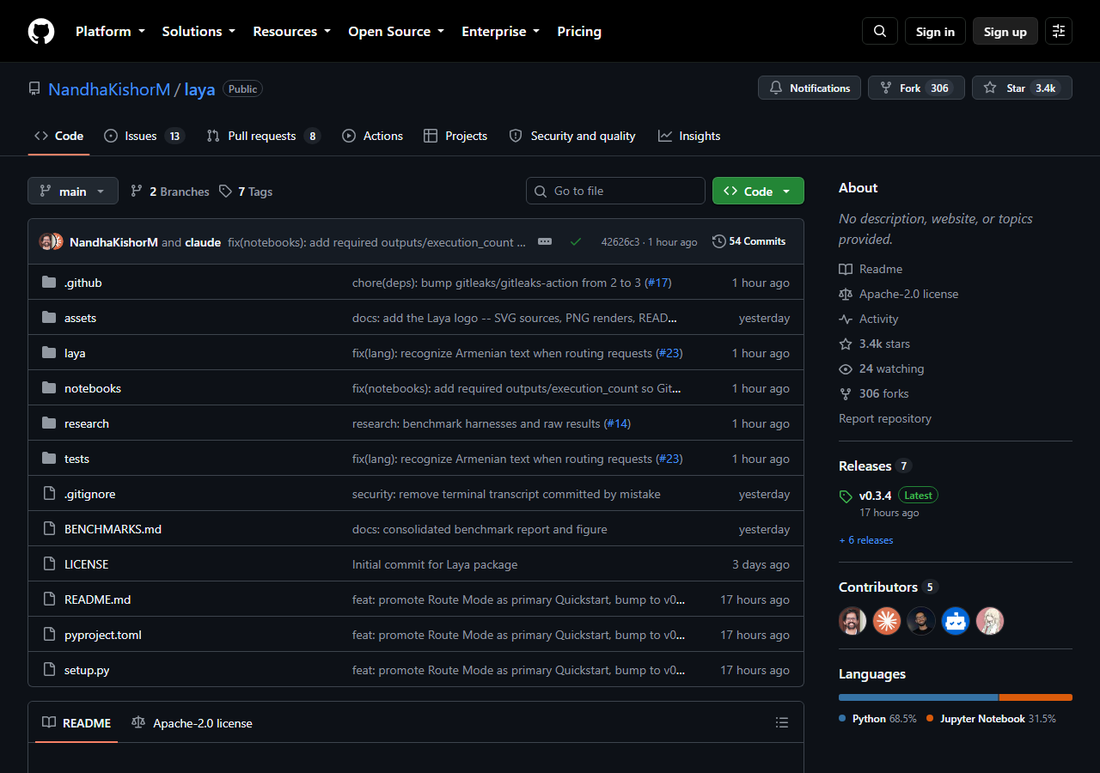The image size is (1100, 773).
Task: Click the Sign in button
Action: 935,32
